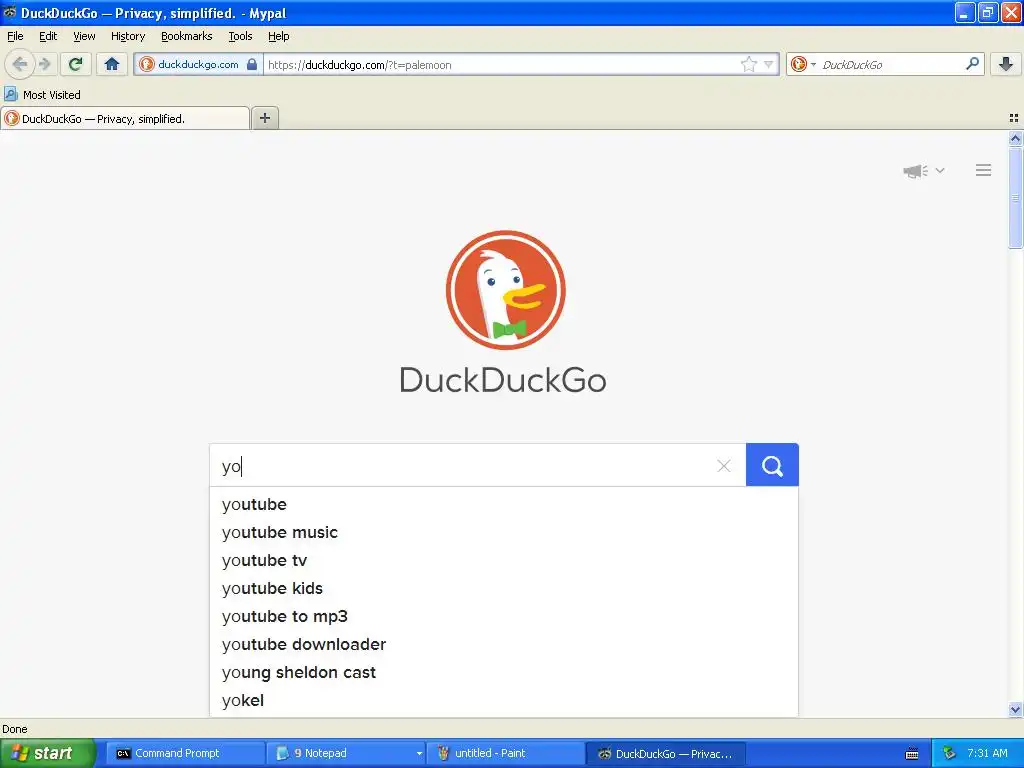Clear the search text with the X
The width and height of the screenshot is (1024, 768).
pyautogui.click(x=724, y=466)
